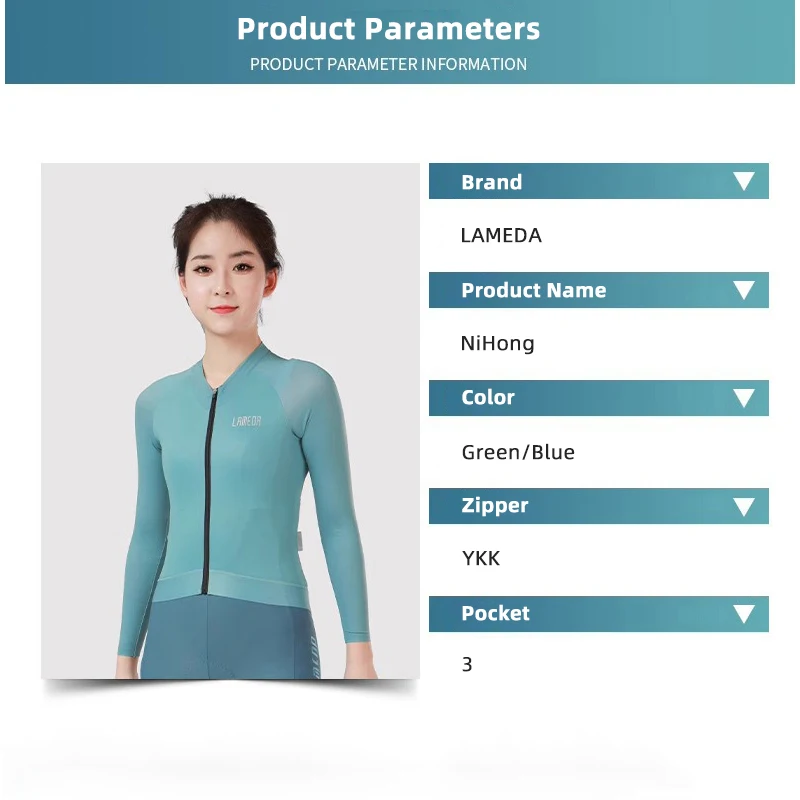This screenshot has width=800, height=800.
Task: Select the Brand header label
Action: pyautogui.click(x=491, y=182)
